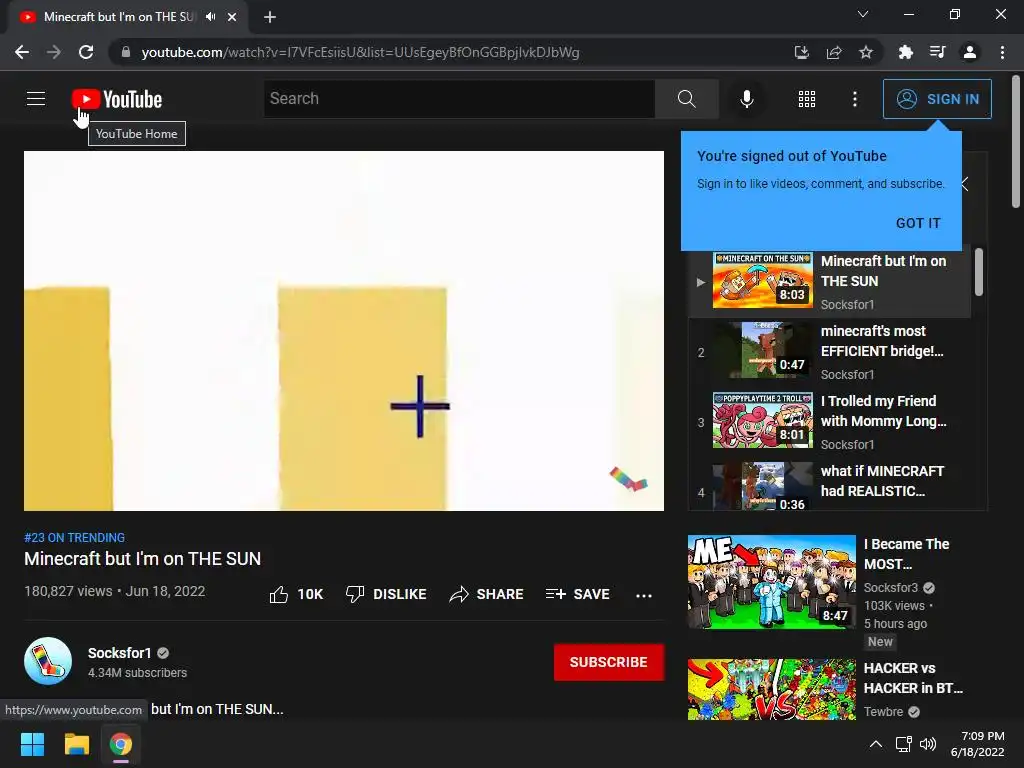
Task: Play playlist item Minecraft but I'm on THE SUN
Action: tap(829, 281)
